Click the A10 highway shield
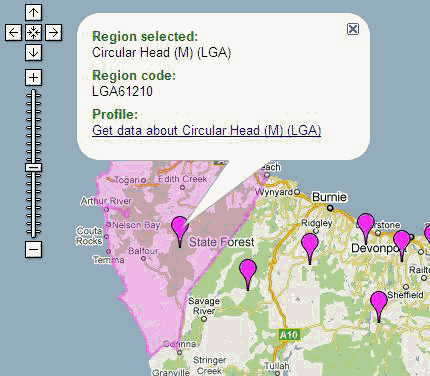The width and height of the screenshot is (430, 376). (x=289, y=334)
